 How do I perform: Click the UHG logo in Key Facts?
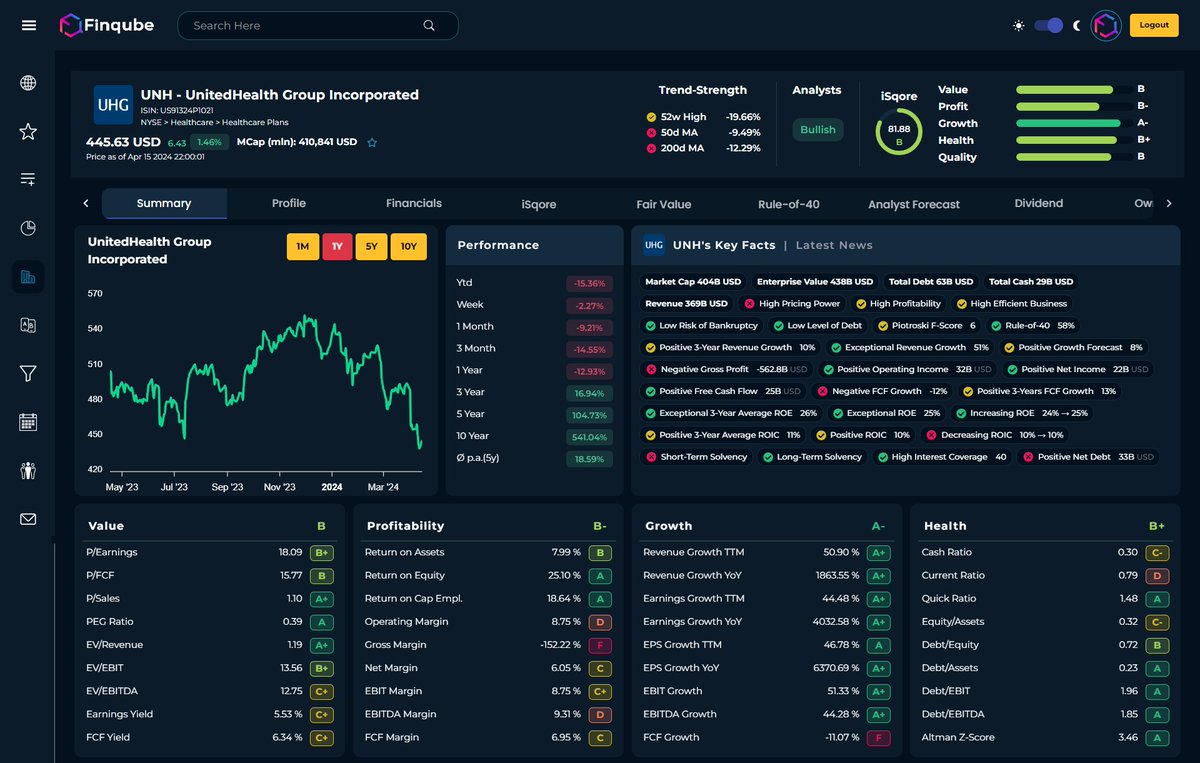[x=654, y=245]
